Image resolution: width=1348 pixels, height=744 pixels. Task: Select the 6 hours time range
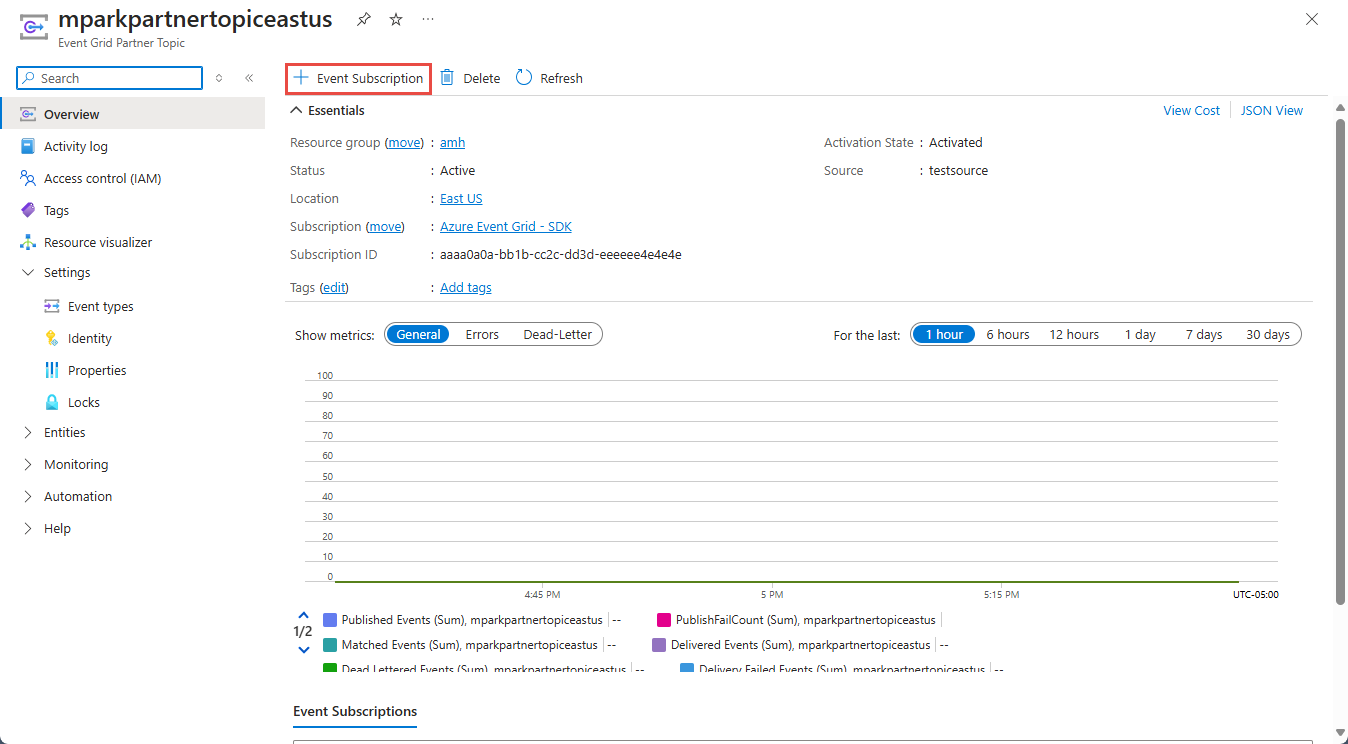pyautogui.click(x=1007, y=334)
